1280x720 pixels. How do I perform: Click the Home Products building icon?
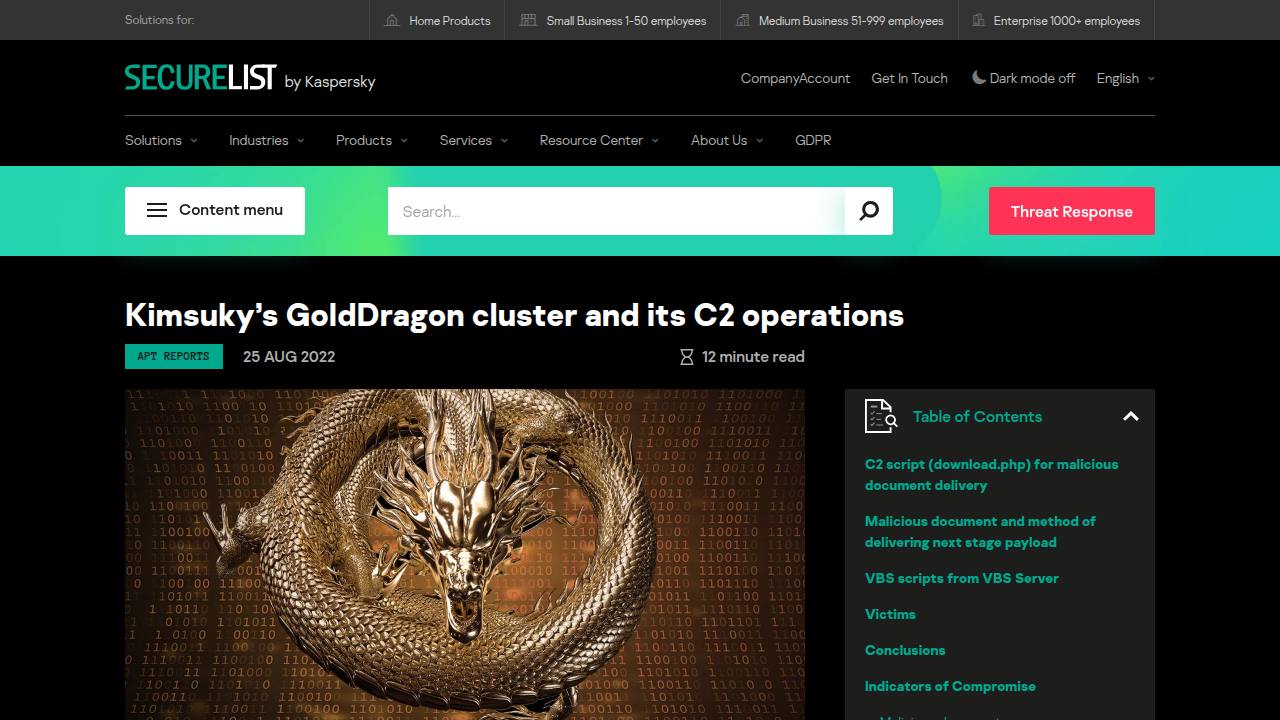coord(392,20)
